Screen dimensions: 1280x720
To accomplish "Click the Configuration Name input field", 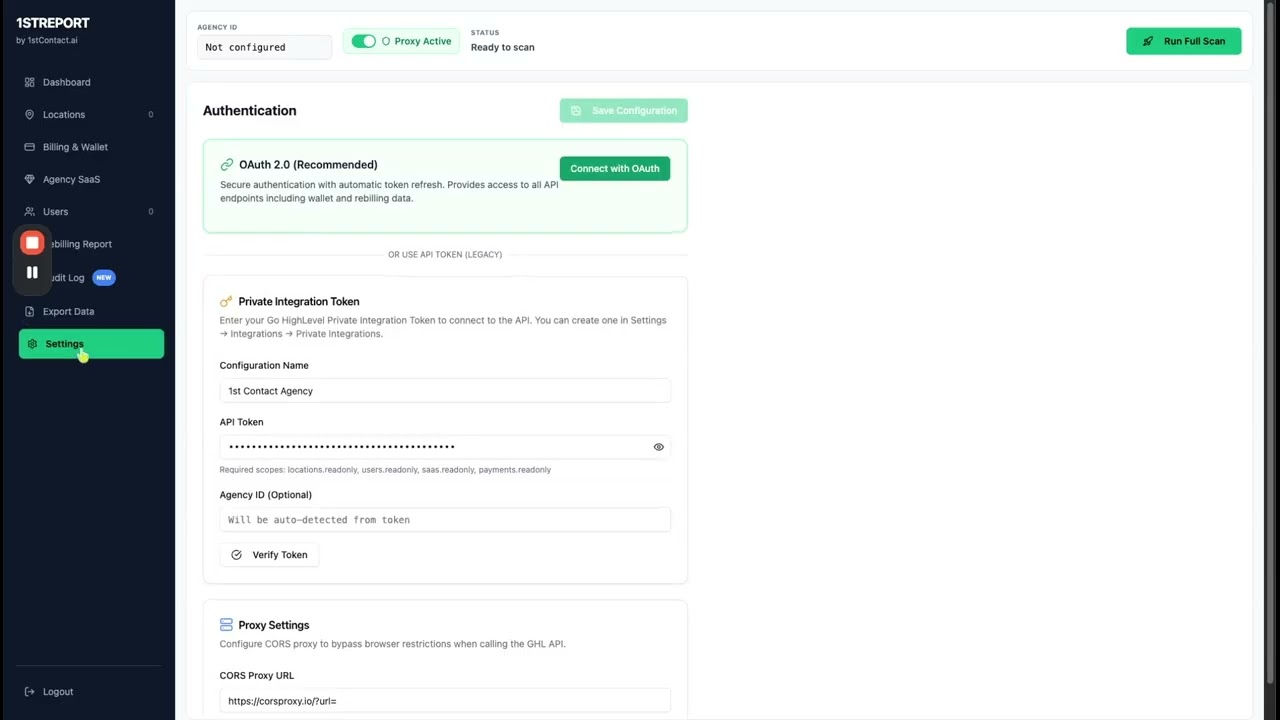I will 445,391.
